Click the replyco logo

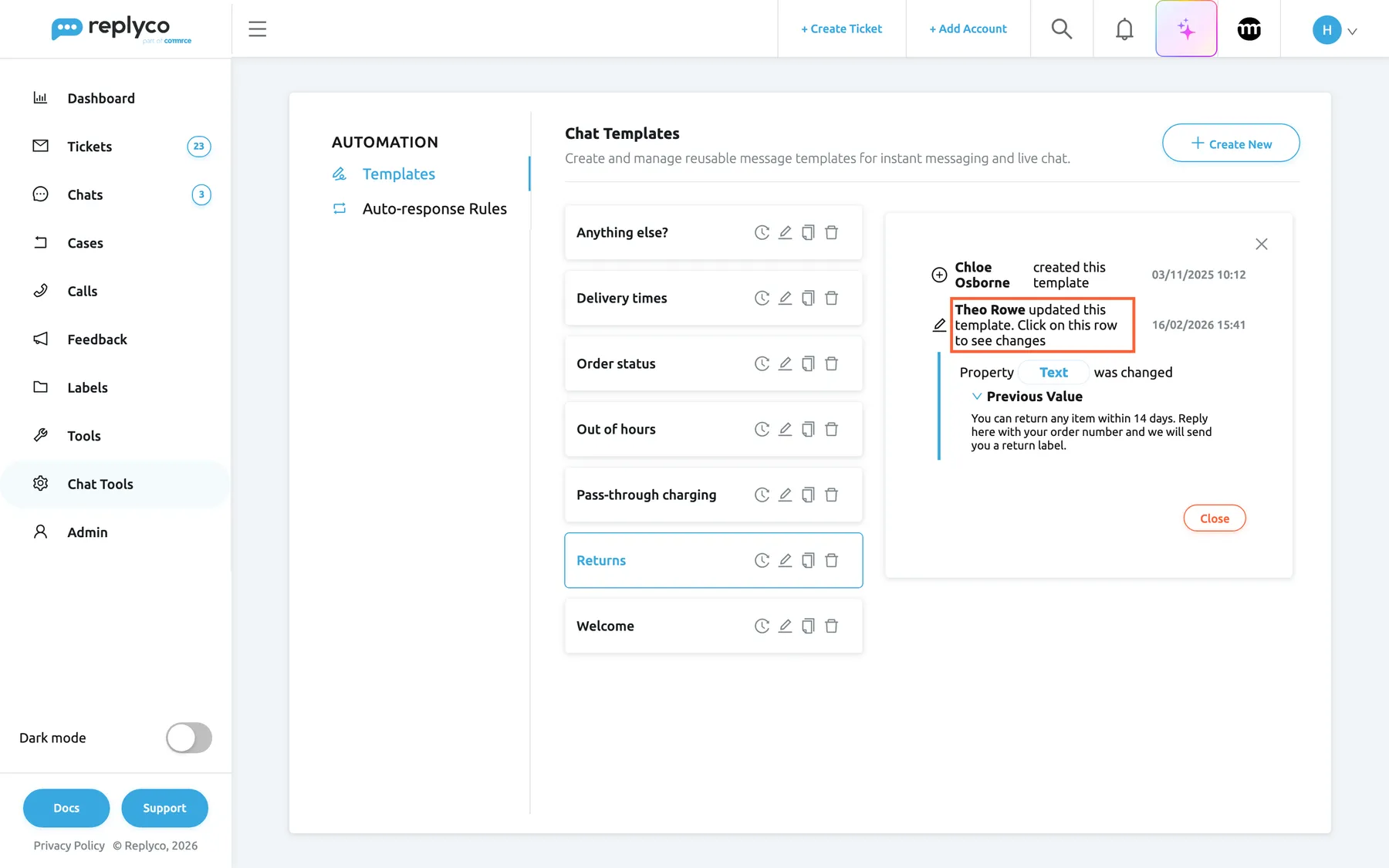pyautogui.click(x=121, y=29)
